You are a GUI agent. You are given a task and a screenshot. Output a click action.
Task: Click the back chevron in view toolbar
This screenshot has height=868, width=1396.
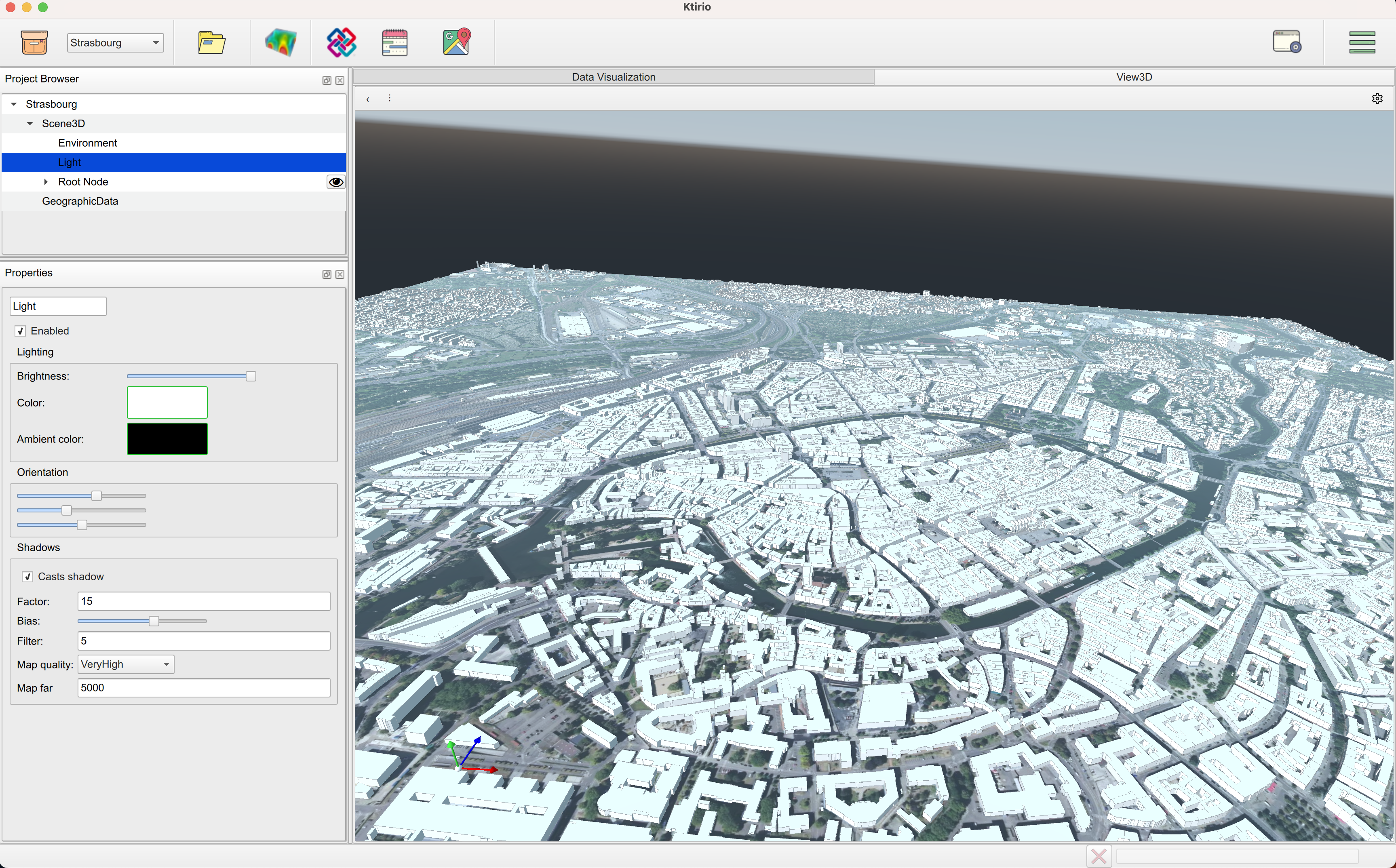(x=368, y=99)
